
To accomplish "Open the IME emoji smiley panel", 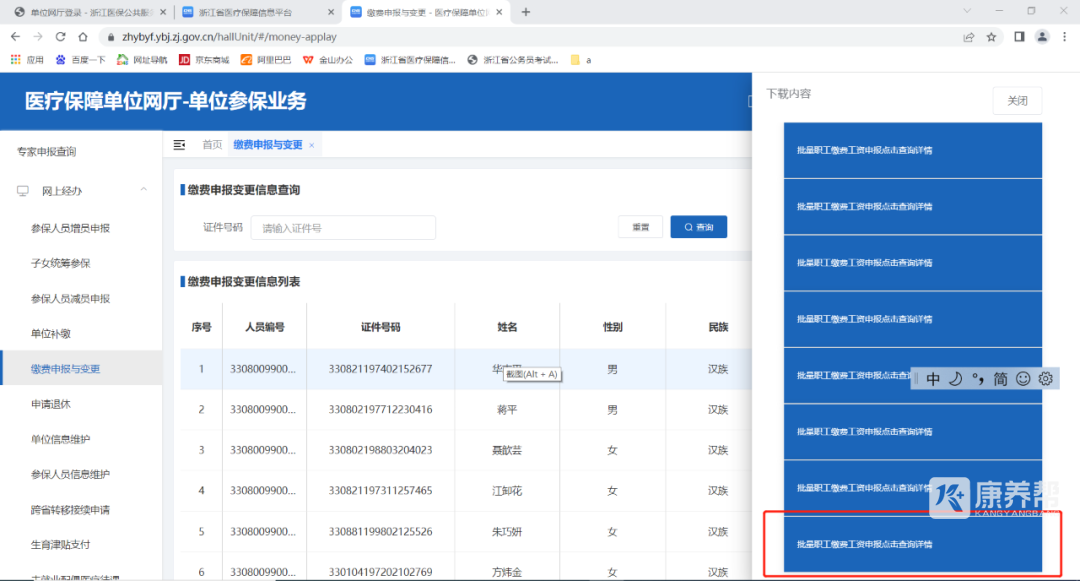I will point(1024,379).
